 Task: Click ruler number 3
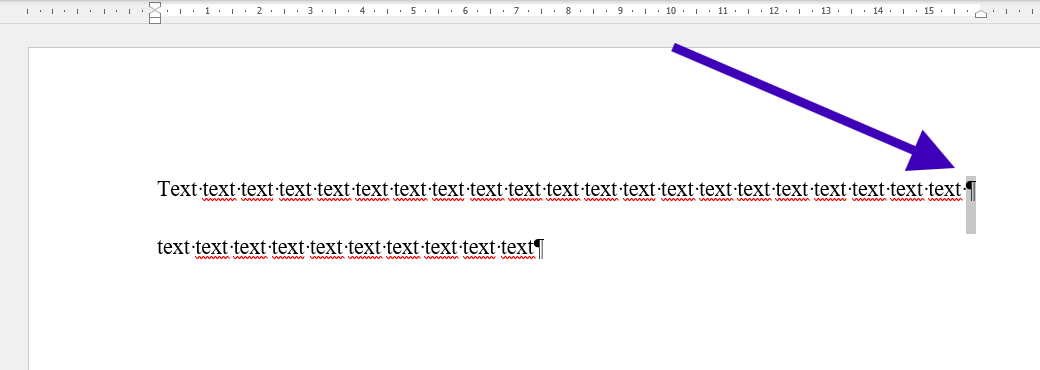point(310,11)
